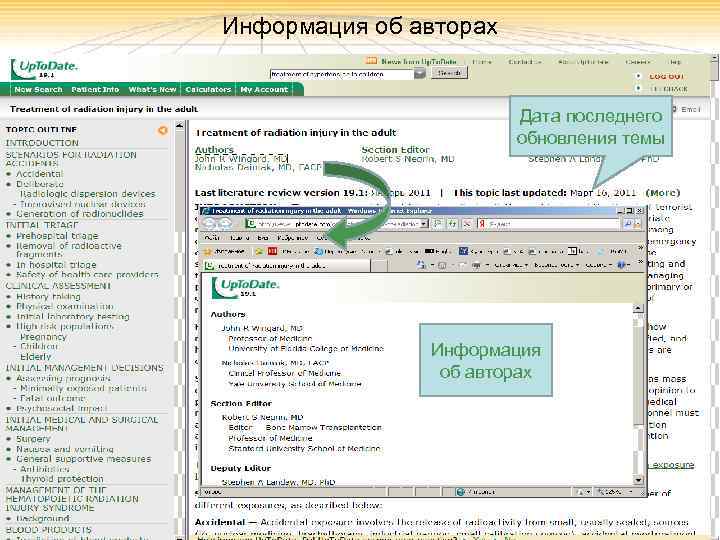Go to INTRODUCTION in topic outline
The image size is (720, 540).
42,143
